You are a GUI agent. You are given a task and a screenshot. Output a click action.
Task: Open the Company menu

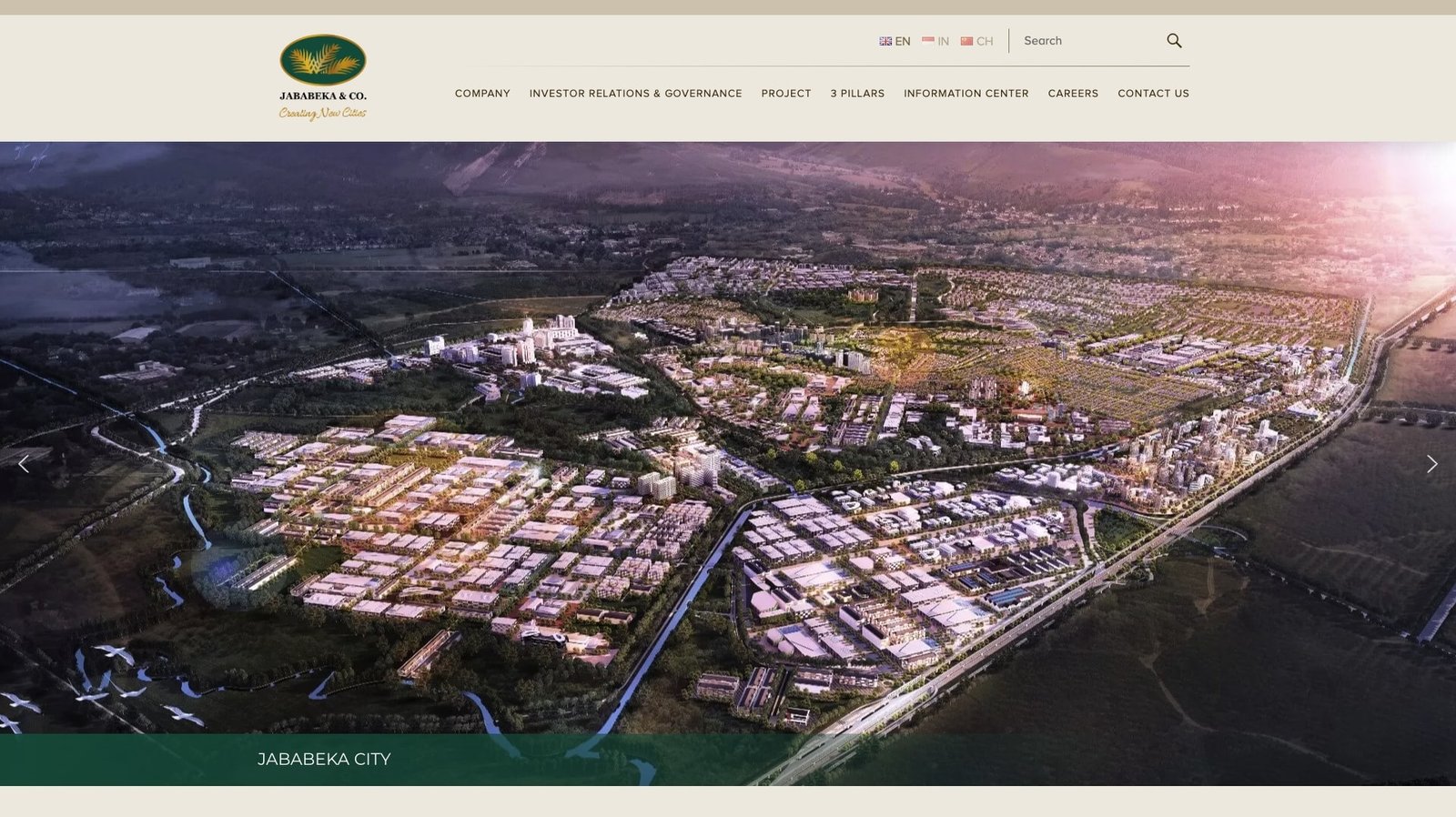[482, 94]
